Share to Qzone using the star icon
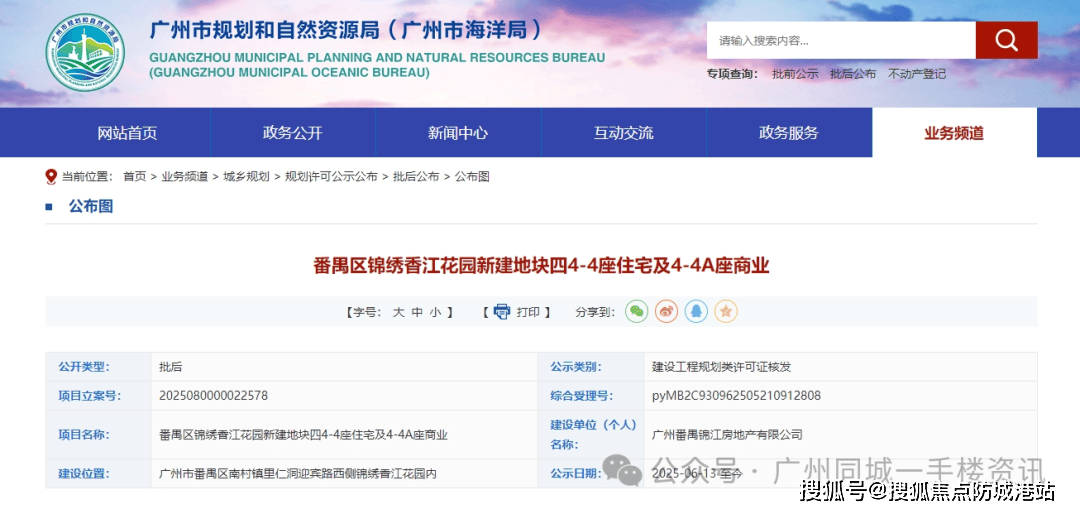The image size is (1080, 514). click(726, 312)
